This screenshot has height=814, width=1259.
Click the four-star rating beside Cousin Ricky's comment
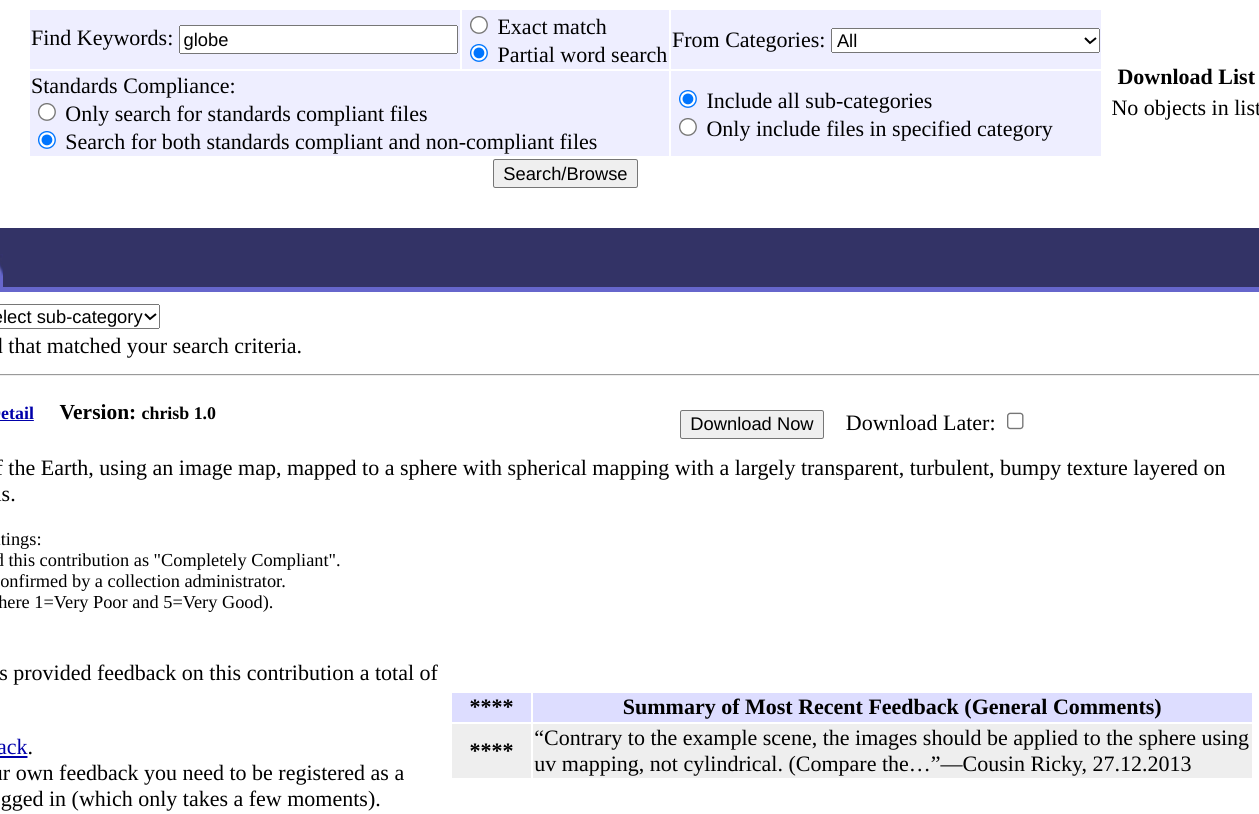click(491, 750)
